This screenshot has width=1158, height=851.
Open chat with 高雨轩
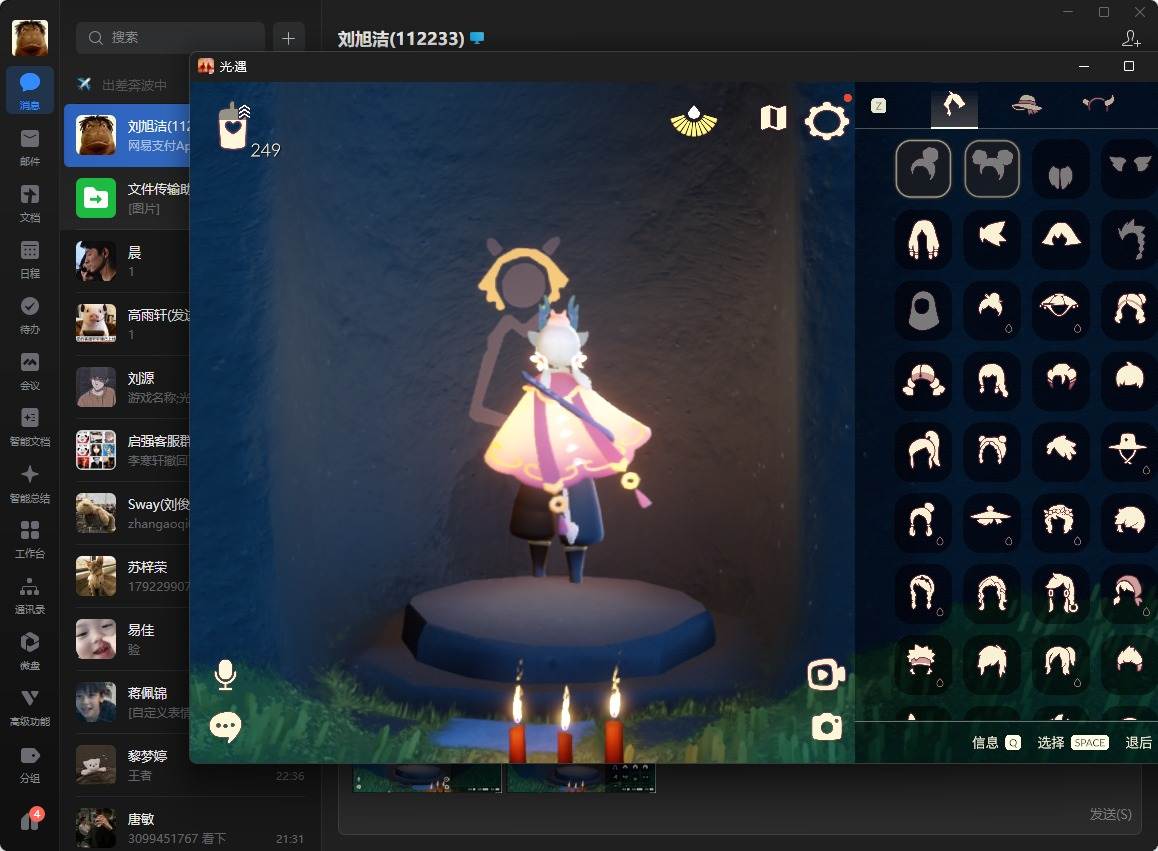click(x=127, y=324)
